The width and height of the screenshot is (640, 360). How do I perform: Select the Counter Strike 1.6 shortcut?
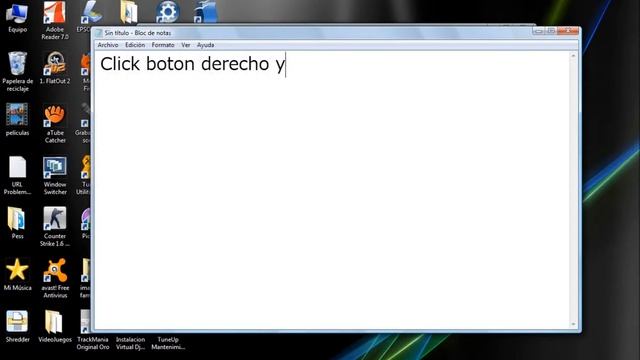(55, 227)
